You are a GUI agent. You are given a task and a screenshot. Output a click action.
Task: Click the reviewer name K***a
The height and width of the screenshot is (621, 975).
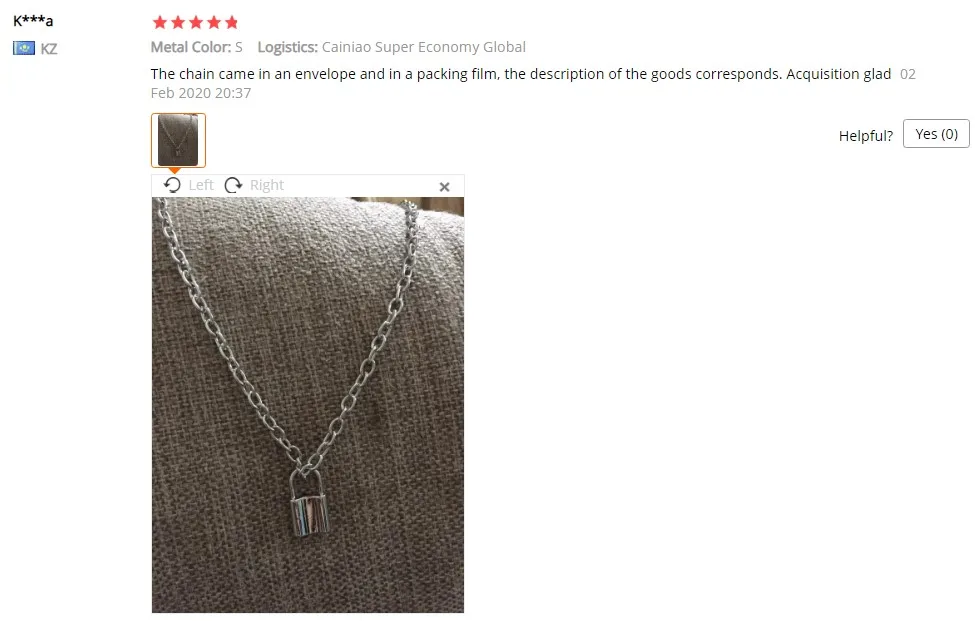(33, 21)
